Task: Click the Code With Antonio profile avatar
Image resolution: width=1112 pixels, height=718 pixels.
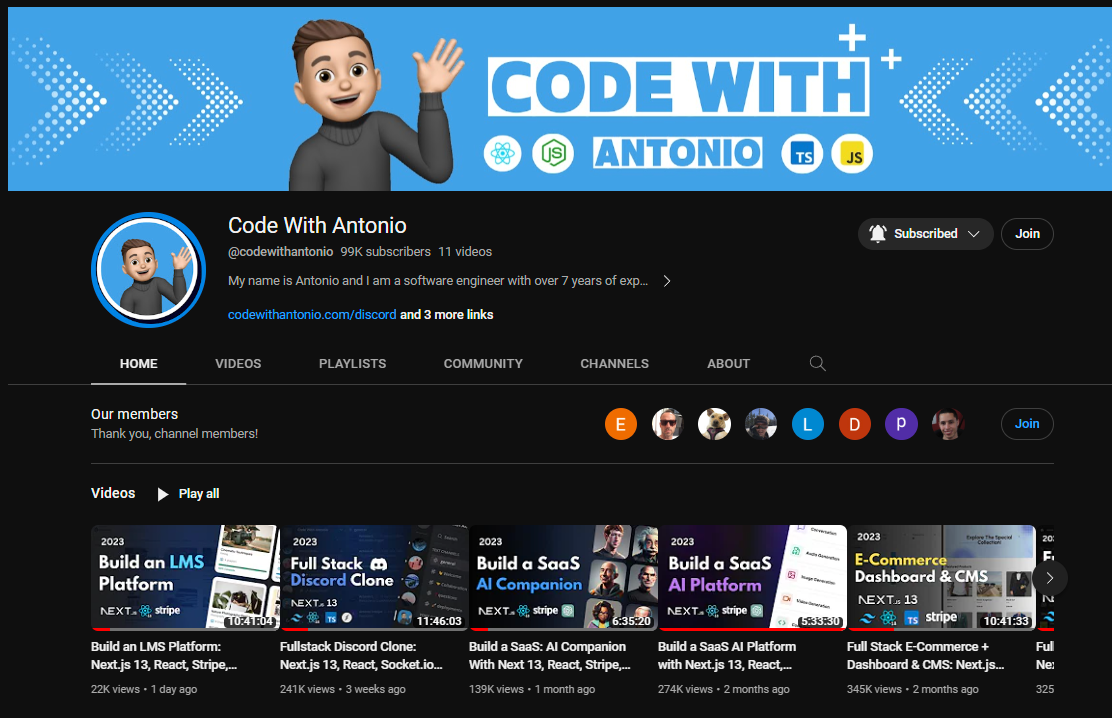Action: [x=148, y=270]
